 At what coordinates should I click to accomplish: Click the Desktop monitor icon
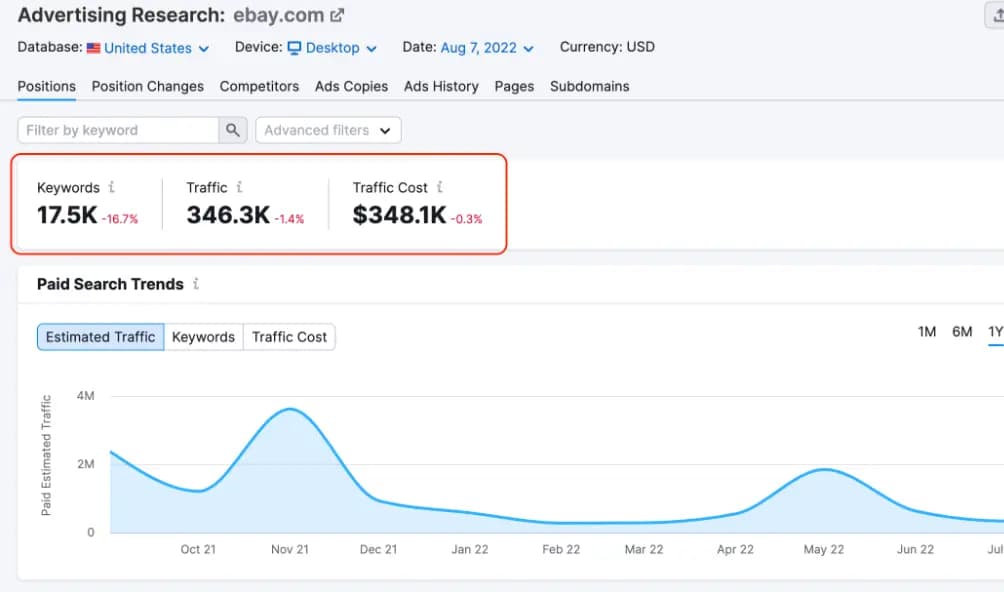pos(294,48)
